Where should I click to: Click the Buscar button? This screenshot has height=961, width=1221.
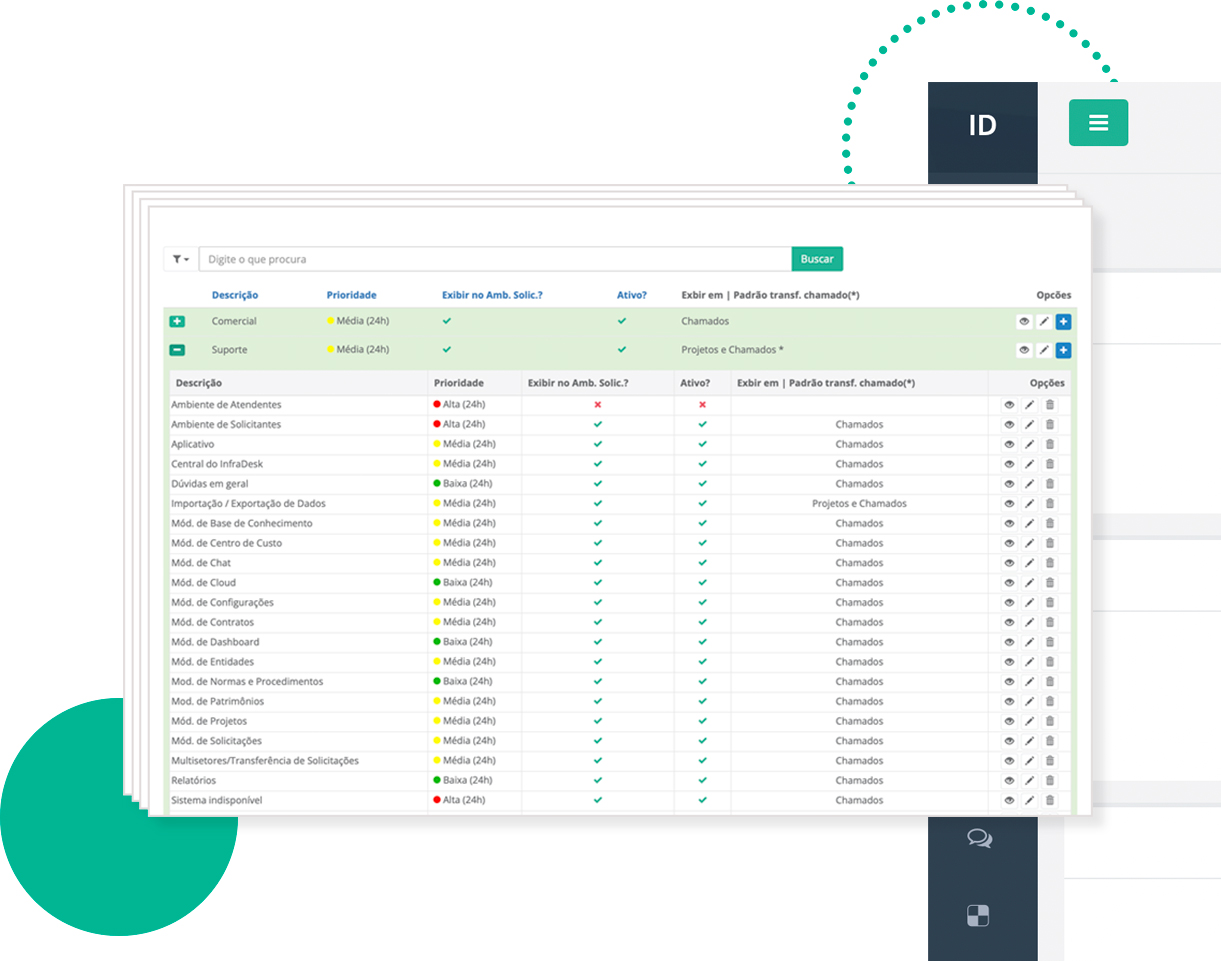click(817, 259)
